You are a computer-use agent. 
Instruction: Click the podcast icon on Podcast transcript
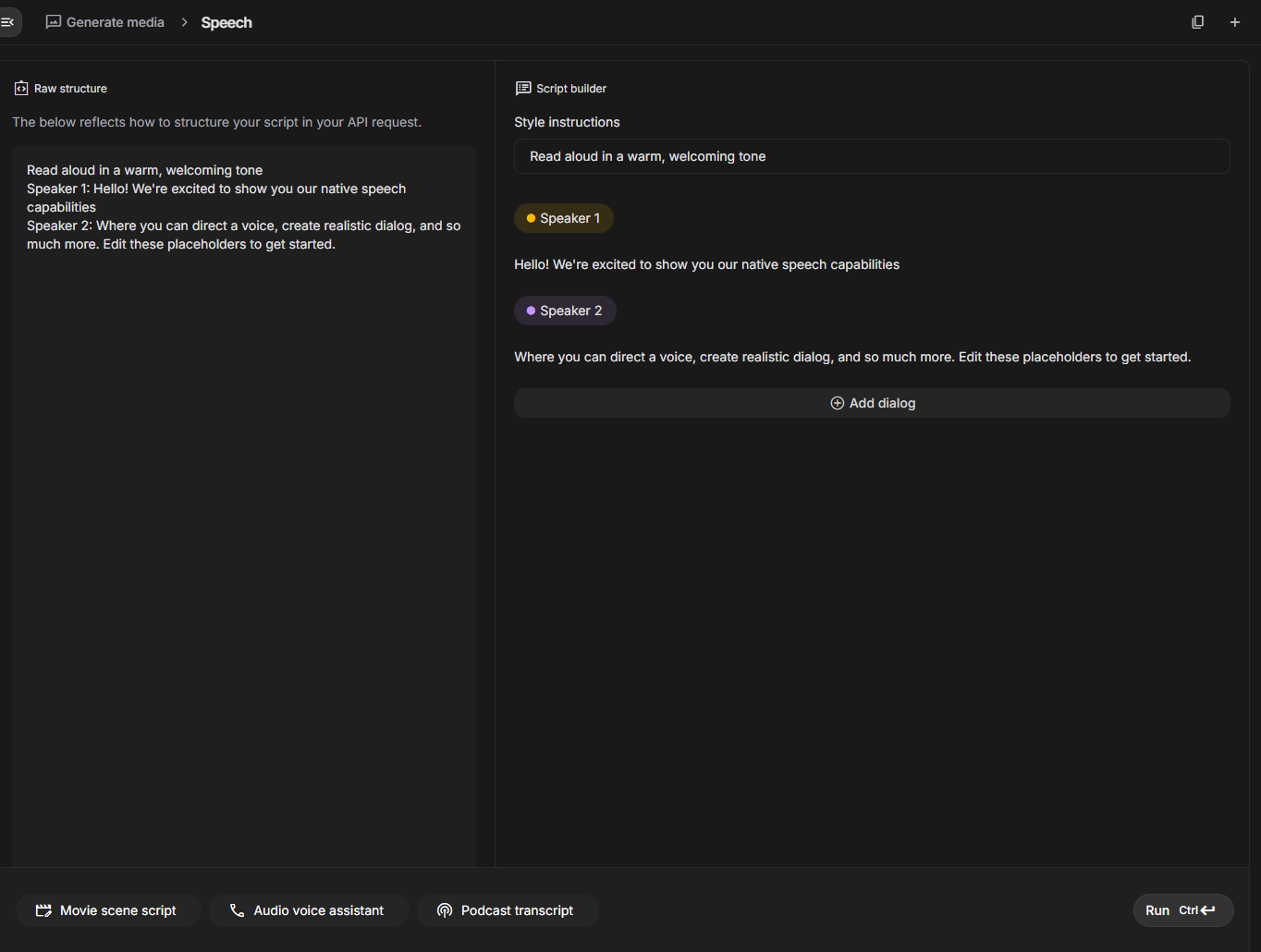click(x=445, y=910)
